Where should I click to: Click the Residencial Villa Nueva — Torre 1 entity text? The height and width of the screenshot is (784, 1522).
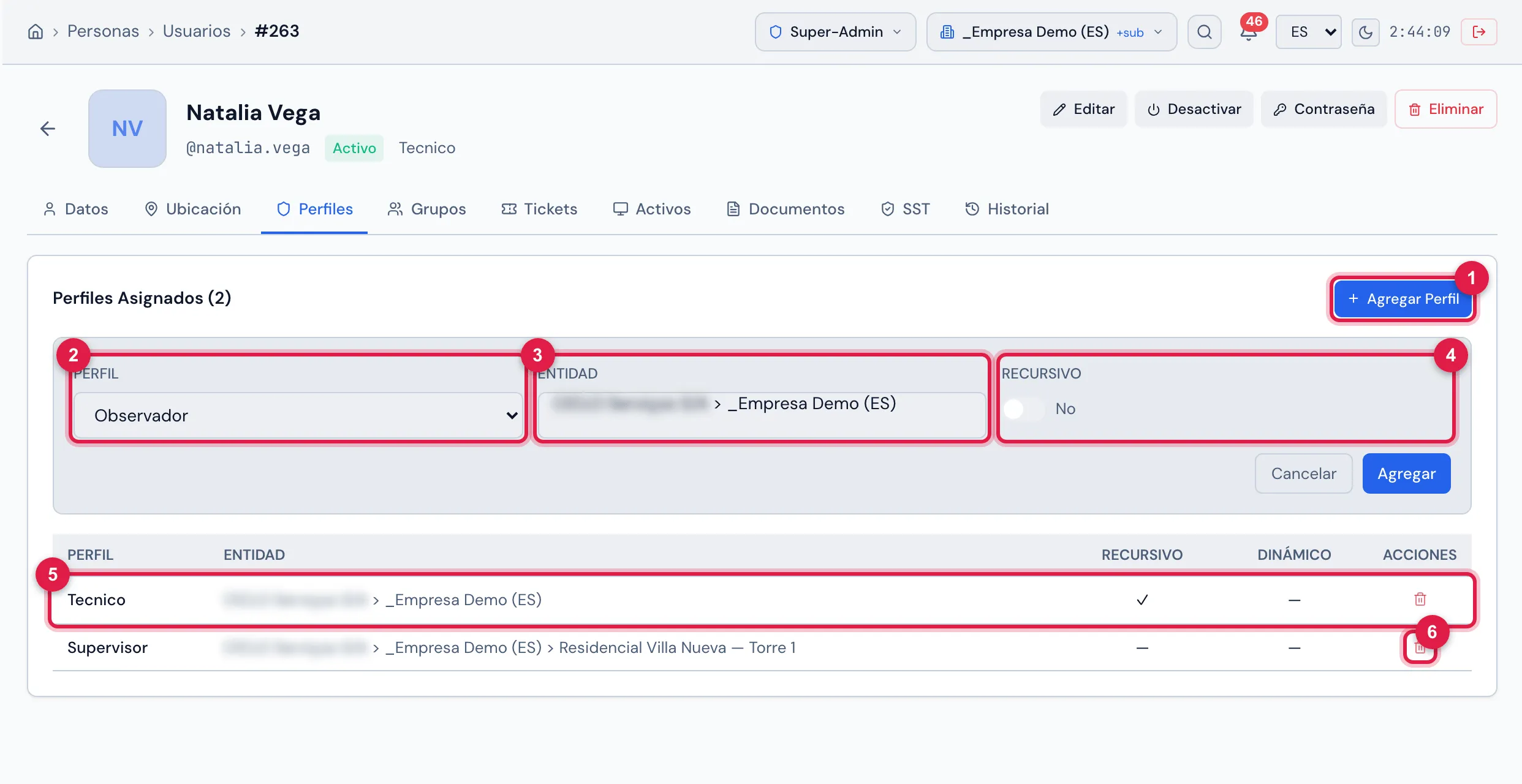677,647
